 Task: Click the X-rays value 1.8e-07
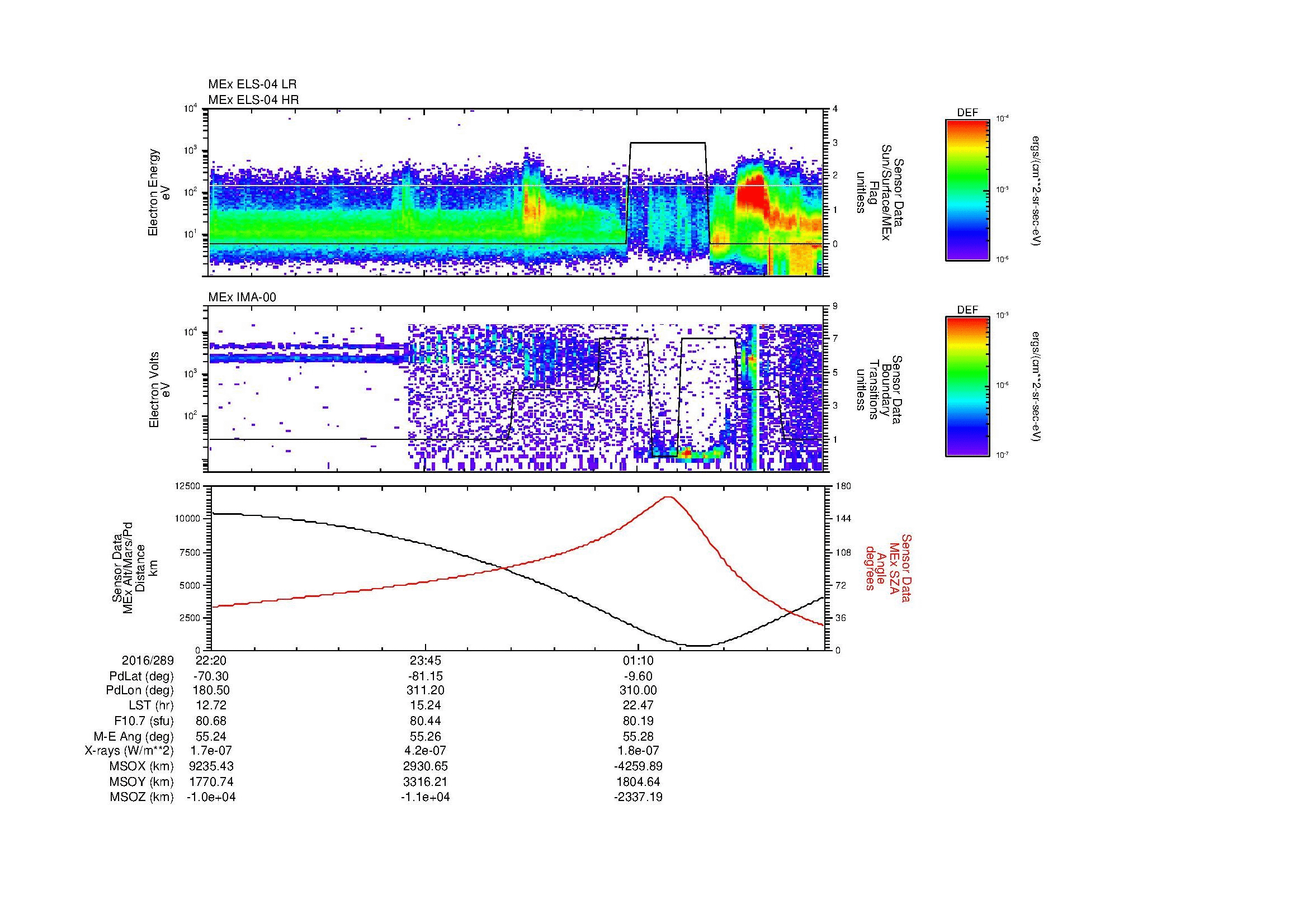pyautogui.click(x=638, y=751)
